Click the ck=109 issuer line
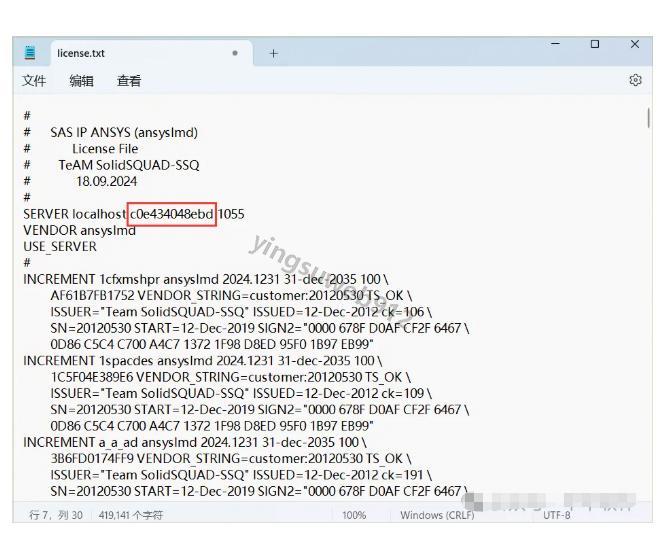Viewport: 666px width, 560px height. tap(241, 393)
